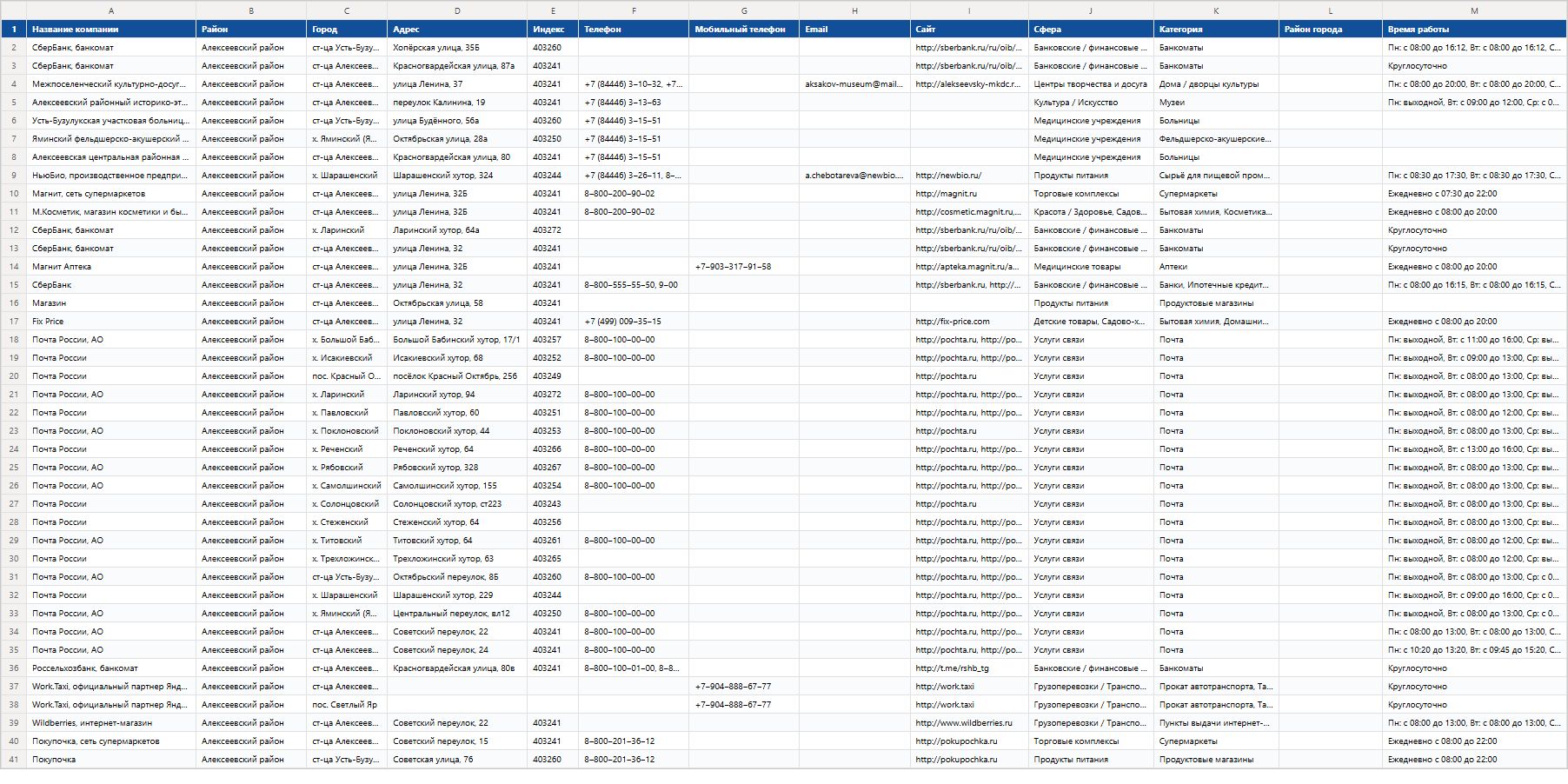Select mobile number '+7-903-317-91-58'
This screenshot has width=1568, height=784.
(x=744, y=267)
